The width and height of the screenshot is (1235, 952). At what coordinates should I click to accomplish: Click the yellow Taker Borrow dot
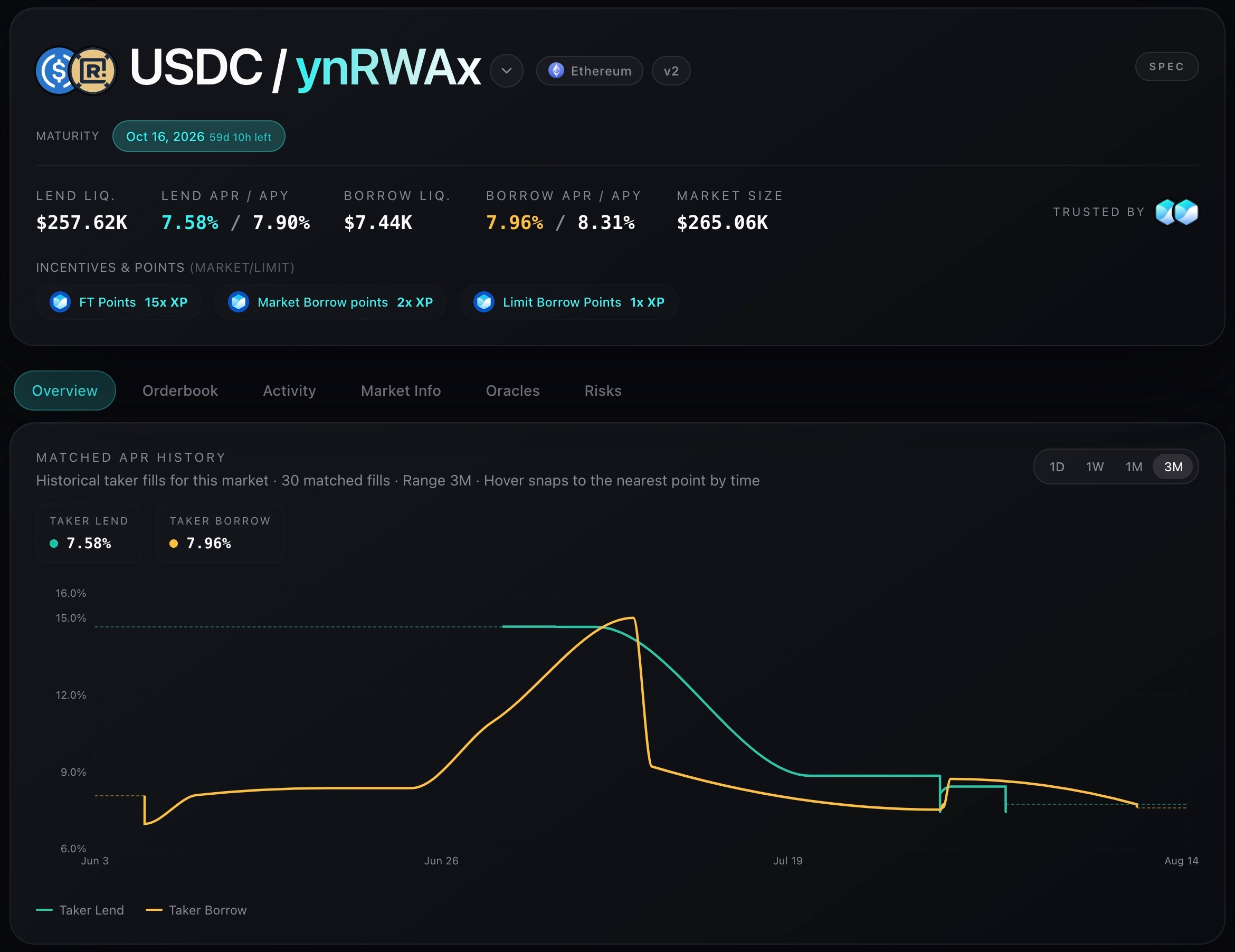coord(174,543)
